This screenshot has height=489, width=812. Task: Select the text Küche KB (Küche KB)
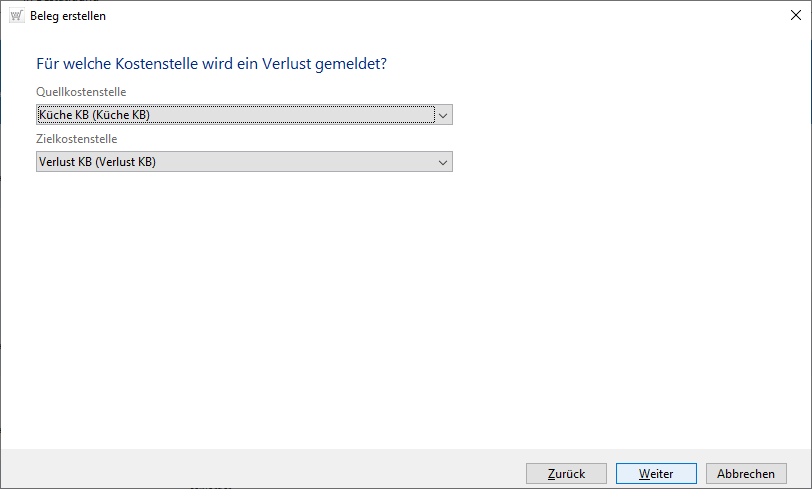click(94, 115)
